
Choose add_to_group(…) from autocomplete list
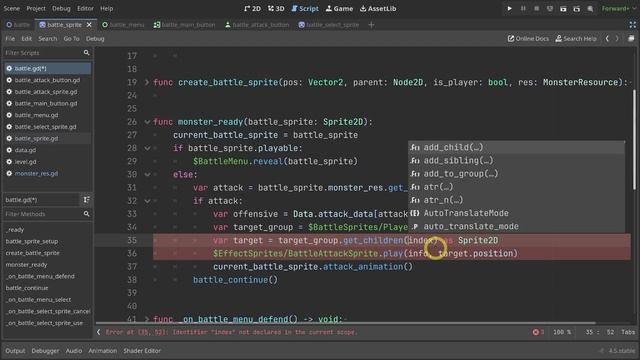[516, 173]
